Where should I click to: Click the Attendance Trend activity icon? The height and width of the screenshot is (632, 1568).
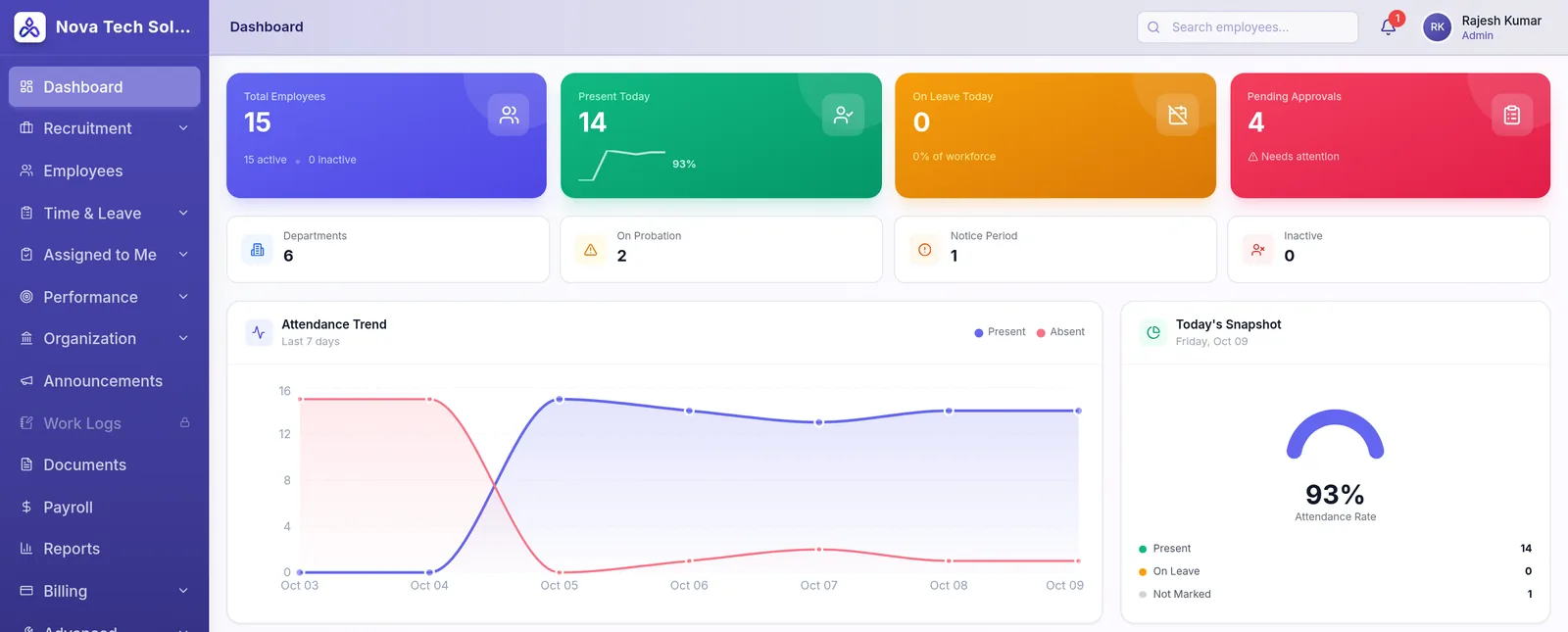259,332
